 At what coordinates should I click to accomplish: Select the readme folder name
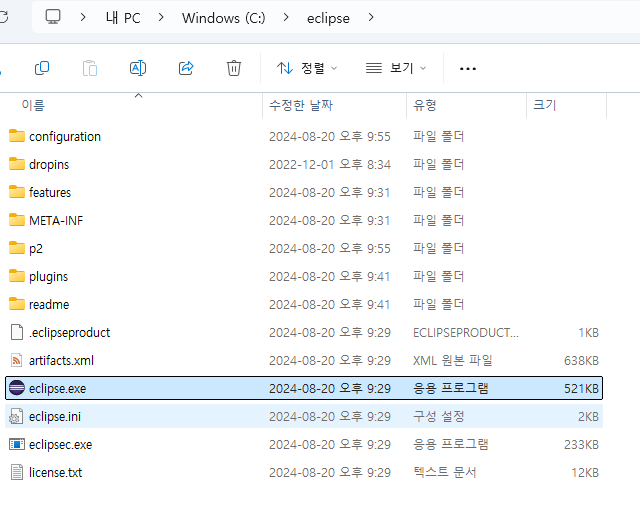[49, 304]
